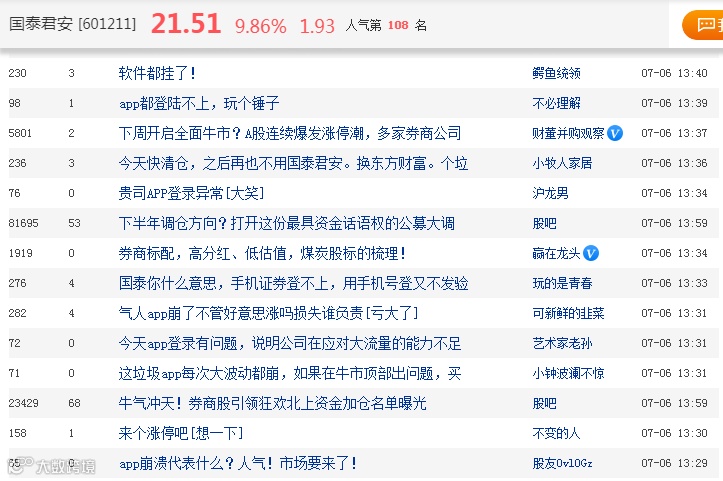Open post 今天app登录有问题，说明公司
Image resolution: width=723 pixels, height=481 pixels.
[x=290, y=343]
